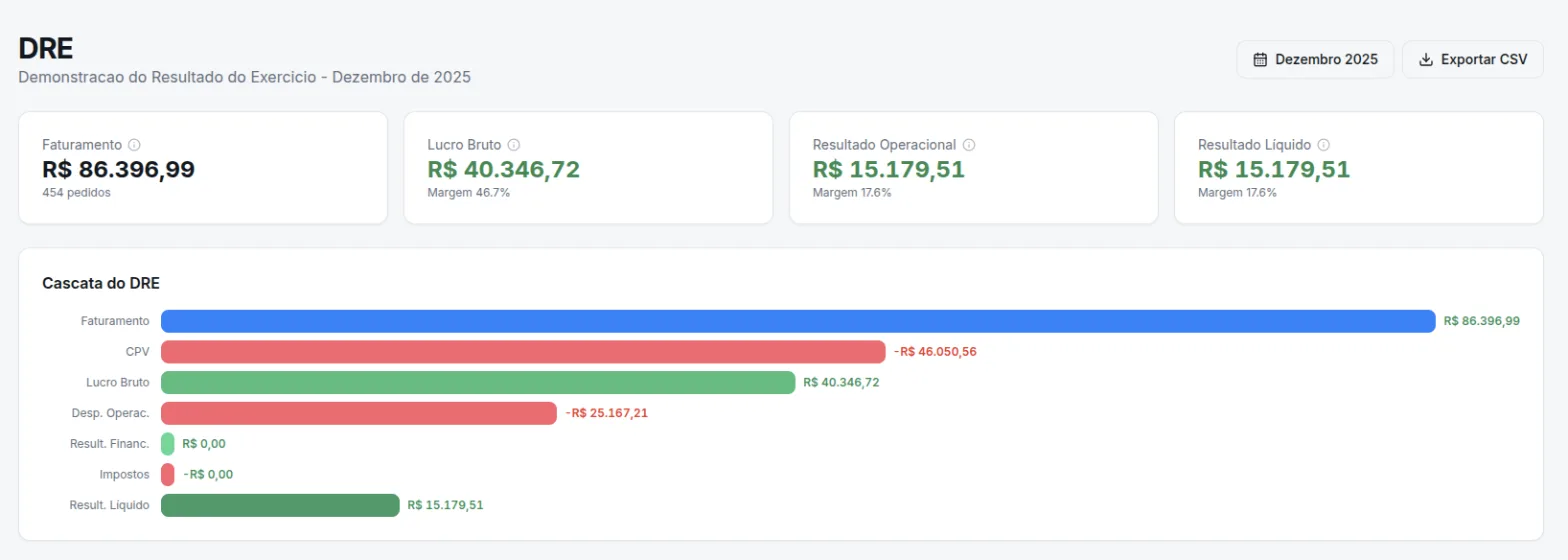Click the '-R$ 25.167,21' chart label
This screenshot has height=560, width=1568.
(x=607, y=413)
